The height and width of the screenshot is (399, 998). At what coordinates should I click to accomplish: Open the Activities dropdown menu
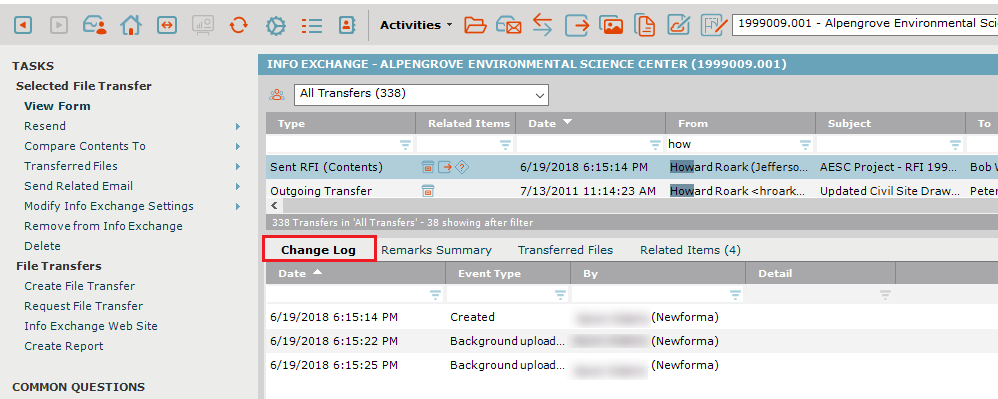coord(416,25)
